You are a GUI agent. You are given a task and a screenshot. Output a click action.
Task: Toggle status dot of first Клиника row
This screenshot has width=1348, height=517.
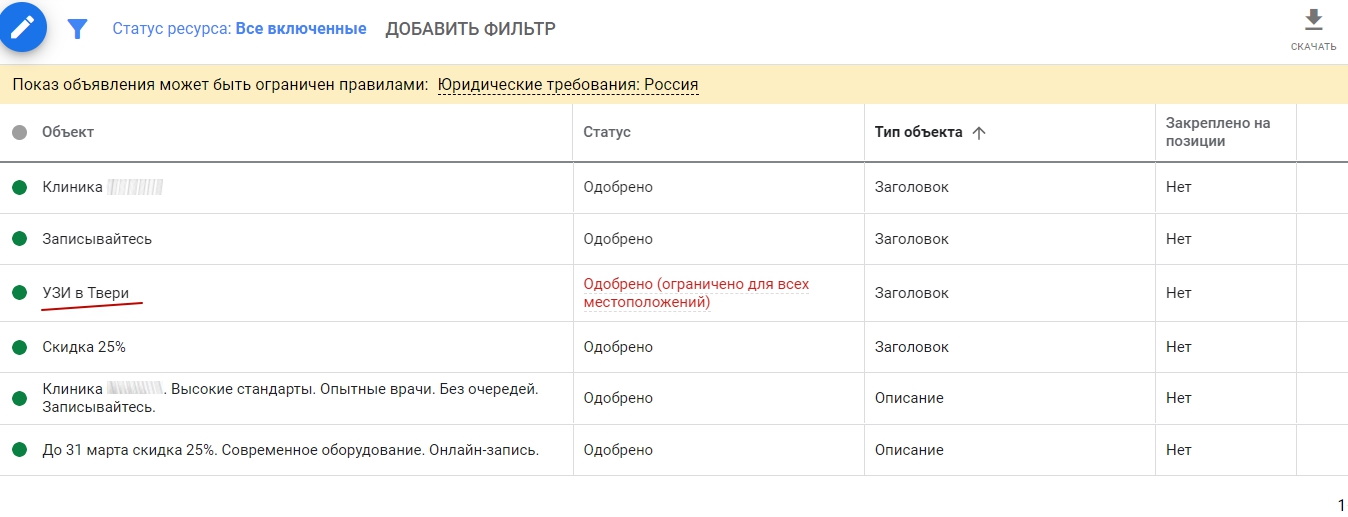pyautogui.click(x=19, y=187)
